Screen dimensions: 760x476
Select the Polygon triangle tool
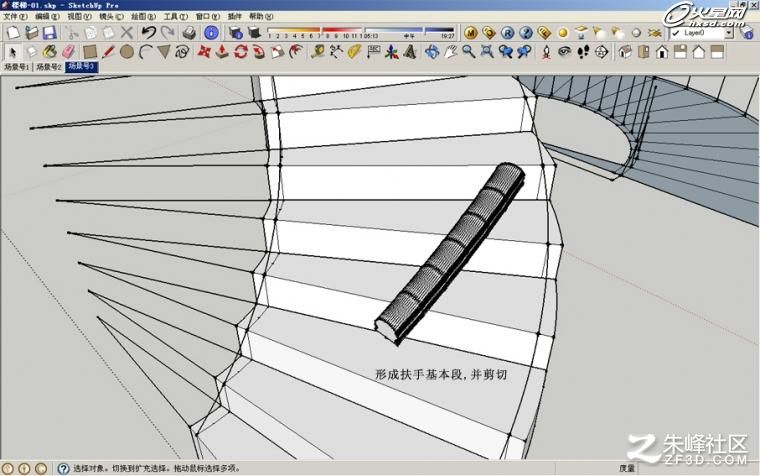pyautogui.click(x=164, y=51)
